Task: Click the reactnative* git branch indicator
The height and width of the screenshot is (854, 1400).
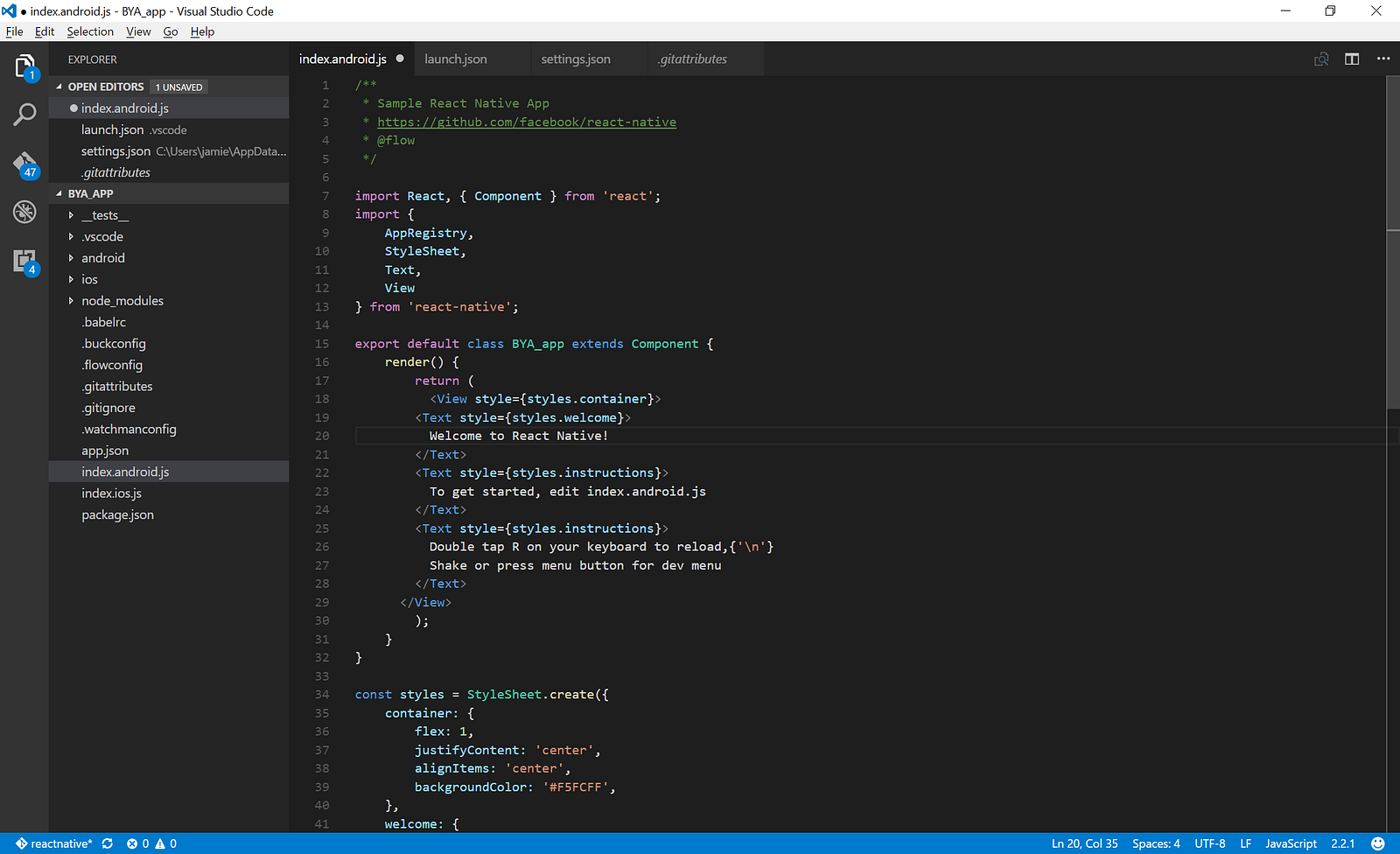Action: 53,843
